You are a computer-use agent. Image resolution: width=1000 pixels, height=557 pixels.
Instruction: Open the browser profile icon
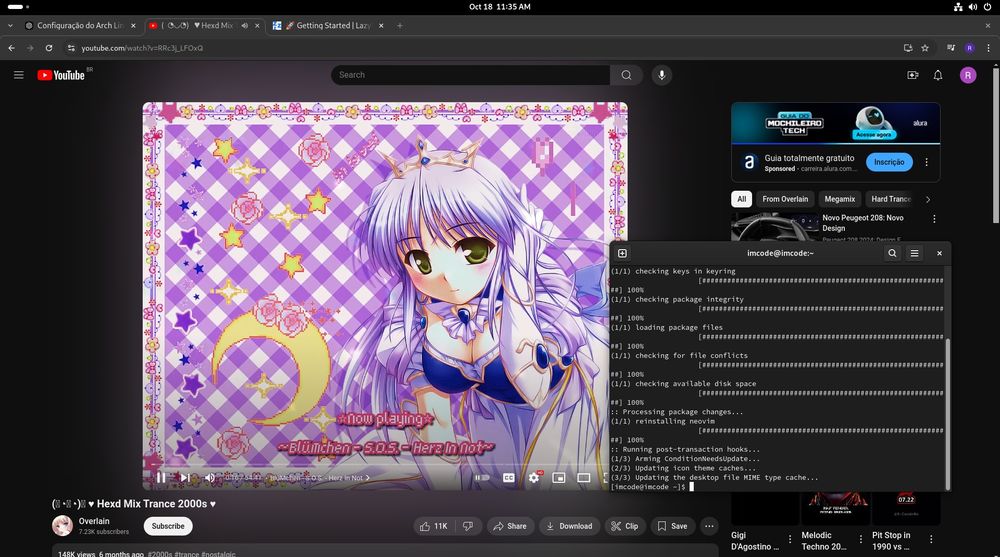point(969,48)
